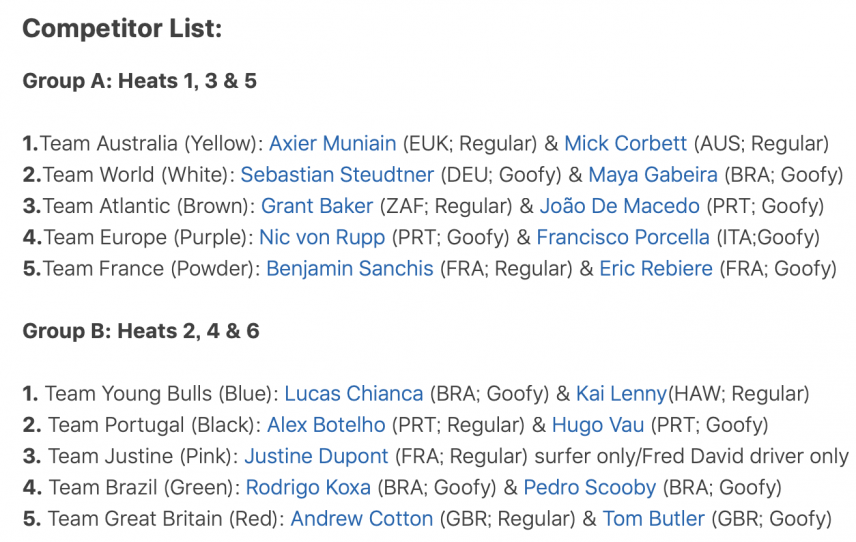Click the Pedro Scooby link

(x=590, y=487)
